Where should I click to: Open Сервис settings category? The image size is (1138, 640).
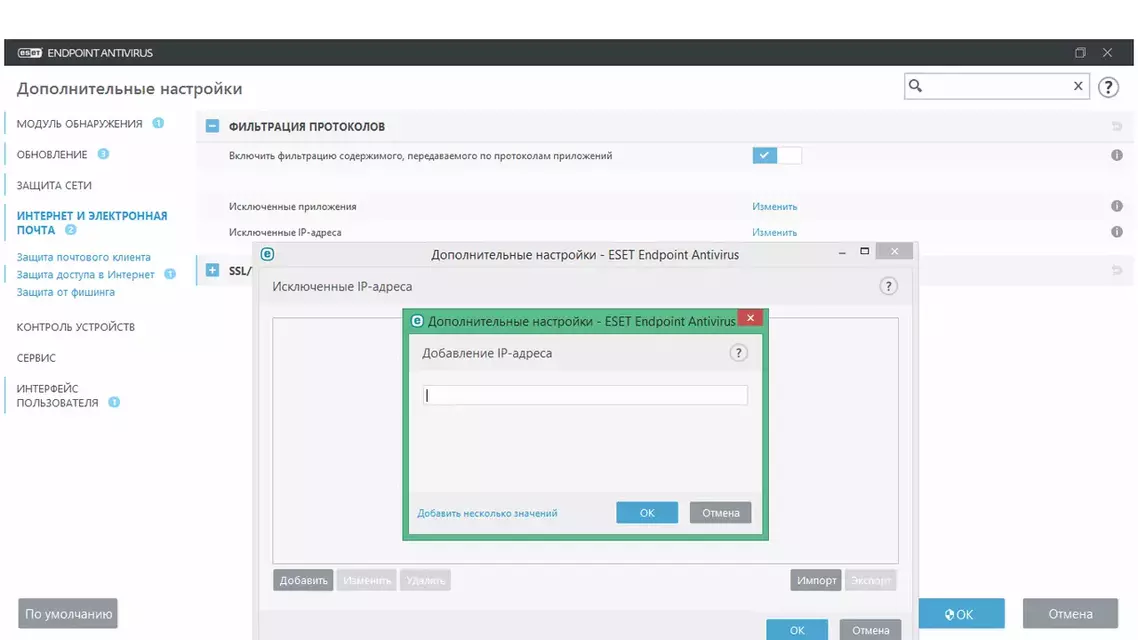pyautogui.click(x=36, y=358)
